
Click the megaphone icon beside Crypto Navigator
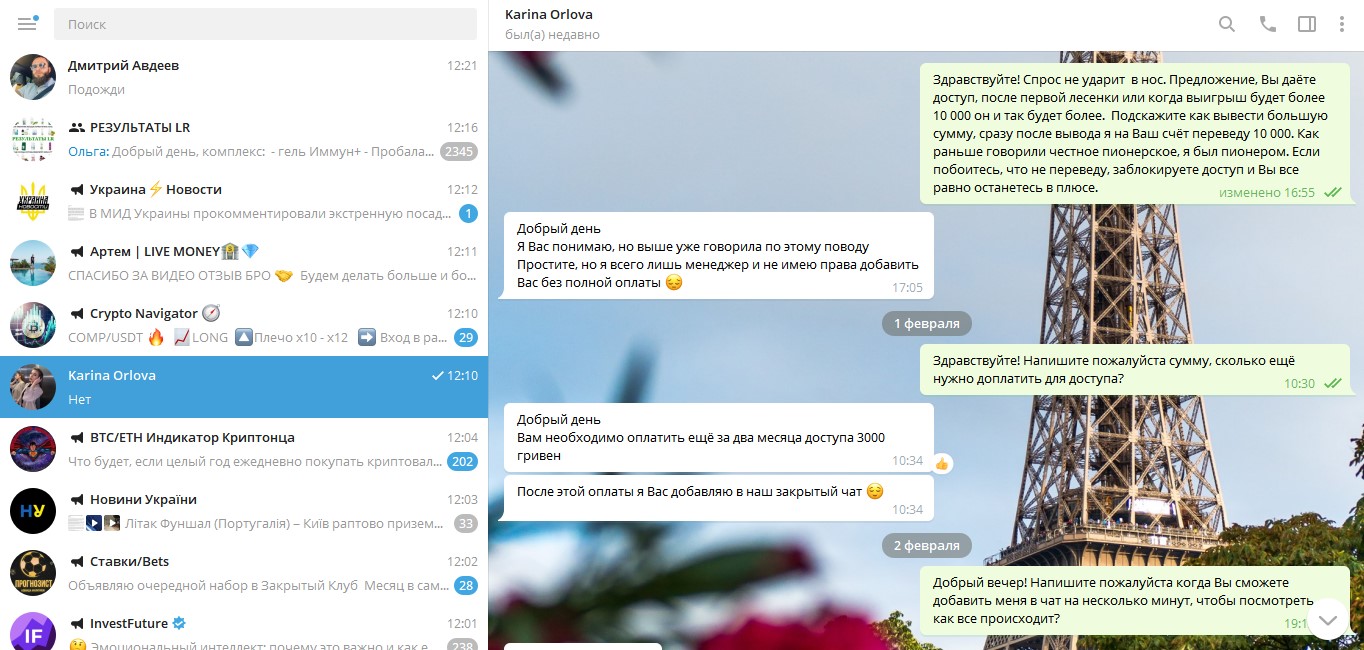[76, 314]
